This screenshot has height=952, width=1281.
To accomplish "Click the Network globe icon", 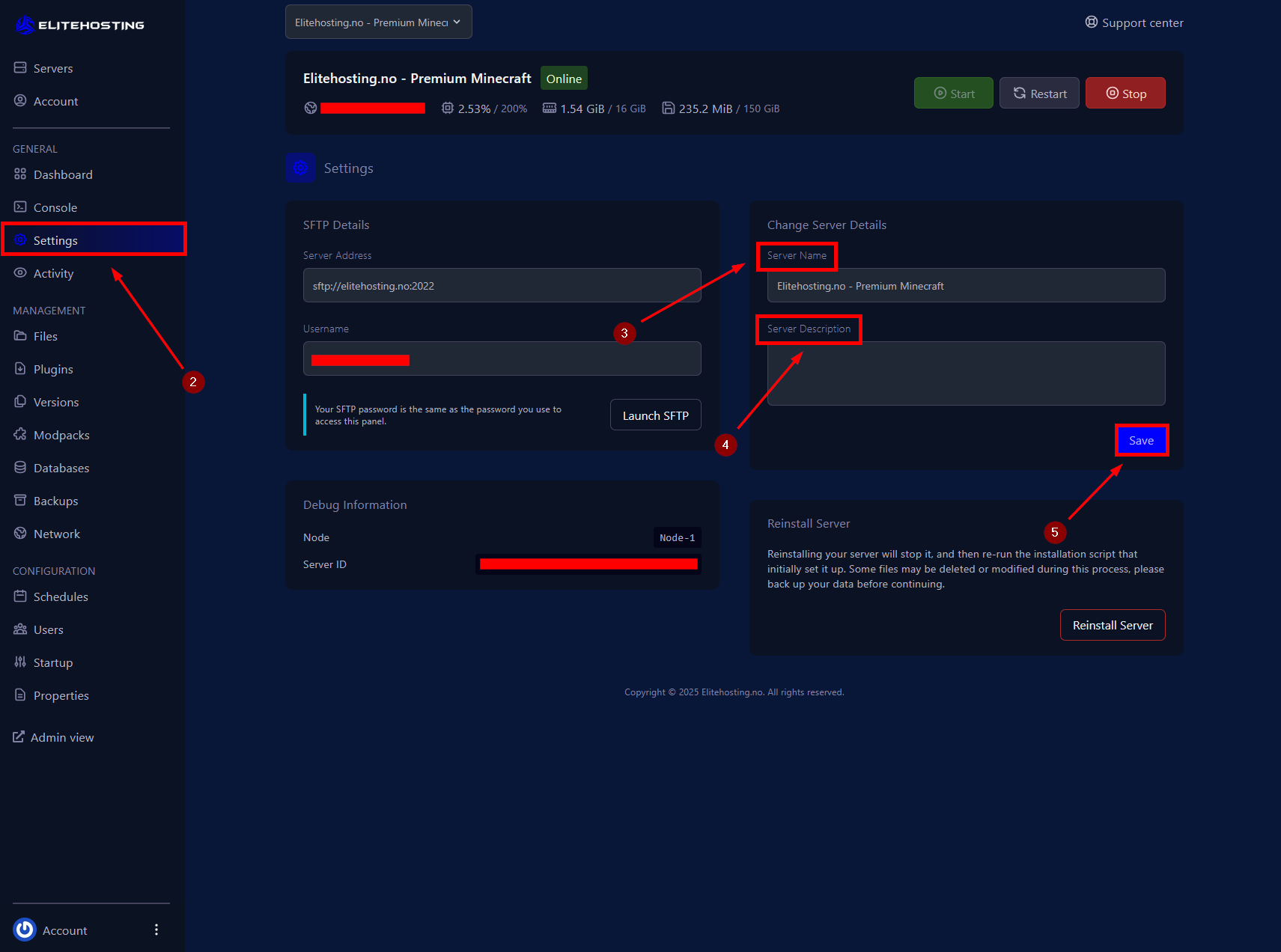I will 20,534.
